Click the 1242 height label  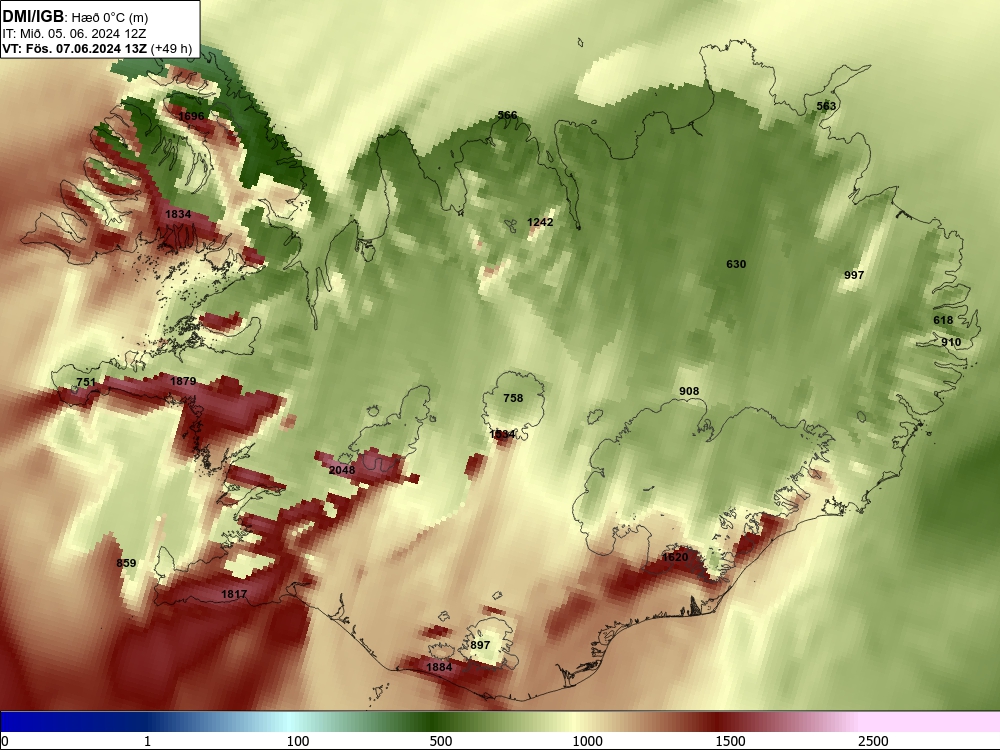(540, 222)
